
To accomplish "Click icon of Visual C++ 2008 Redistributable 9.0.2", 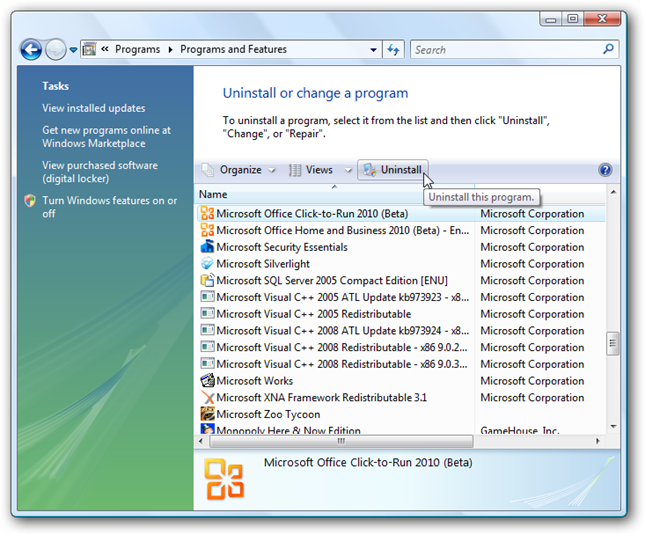I will [x=207, y=347].
